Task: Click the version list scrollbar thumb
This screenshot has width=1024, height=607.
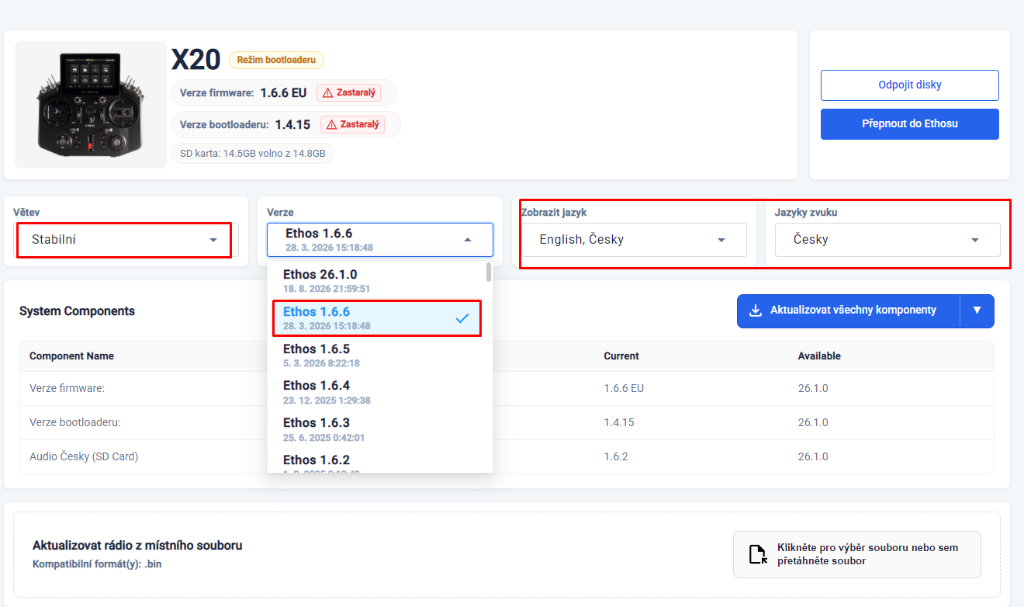Action: pos(488,272)
